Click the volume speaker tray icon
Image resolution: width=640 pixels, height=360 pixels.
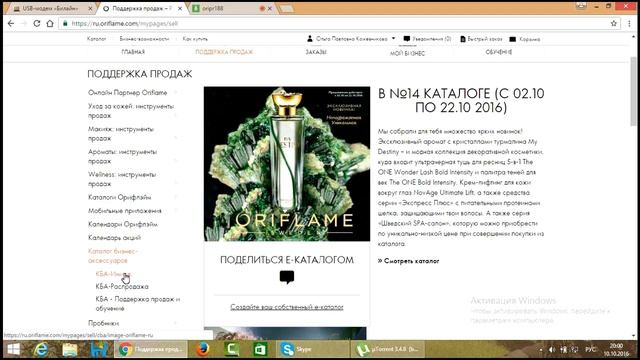coord(552,350)
